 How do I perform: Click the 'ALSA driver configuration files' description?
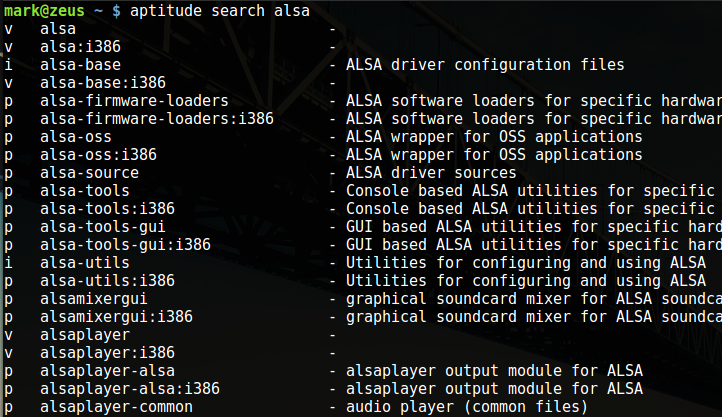click(485, 65)
